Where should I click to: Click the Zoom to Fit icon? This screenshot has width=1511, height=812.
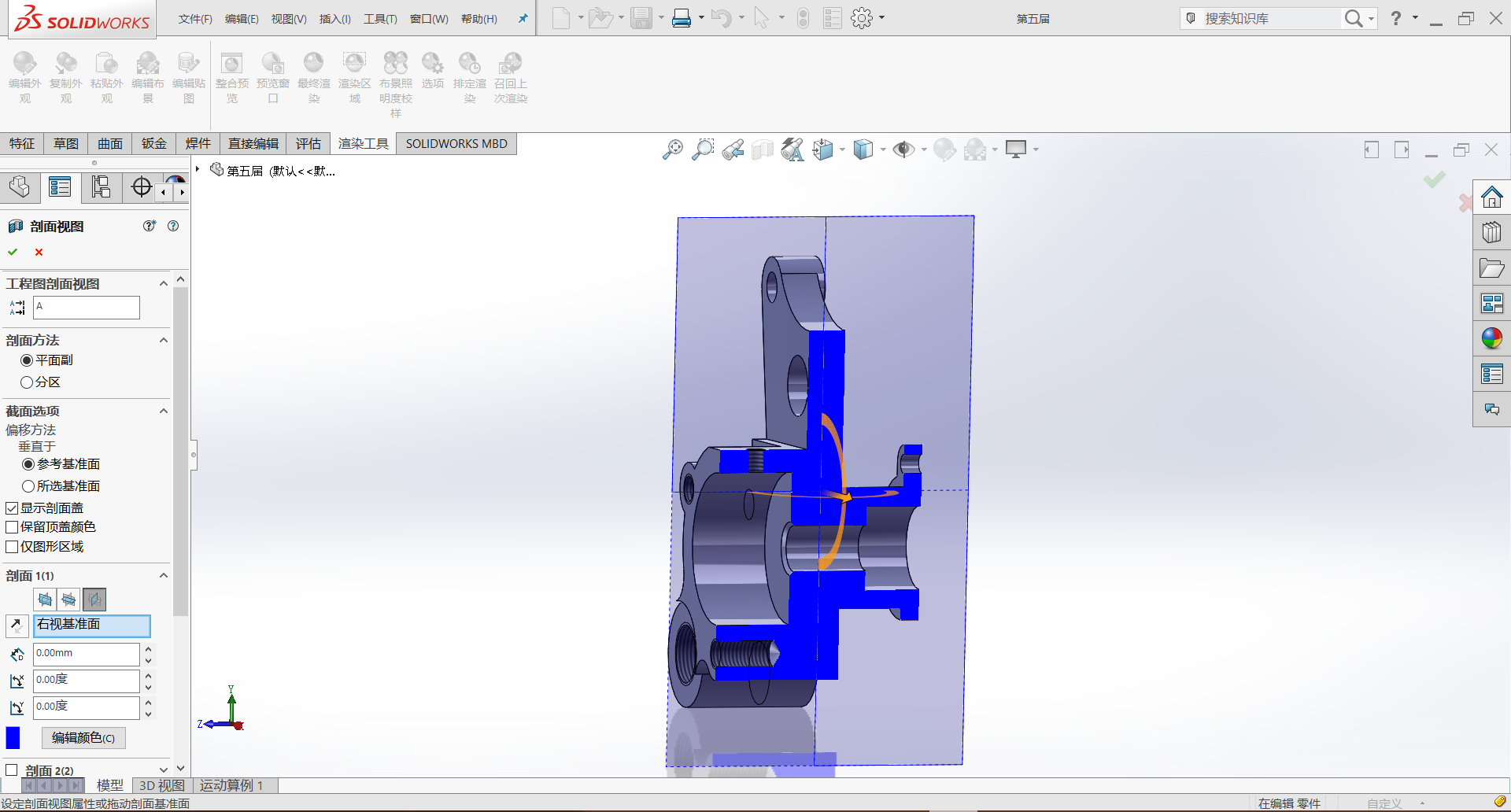click(x=673, y=149)
